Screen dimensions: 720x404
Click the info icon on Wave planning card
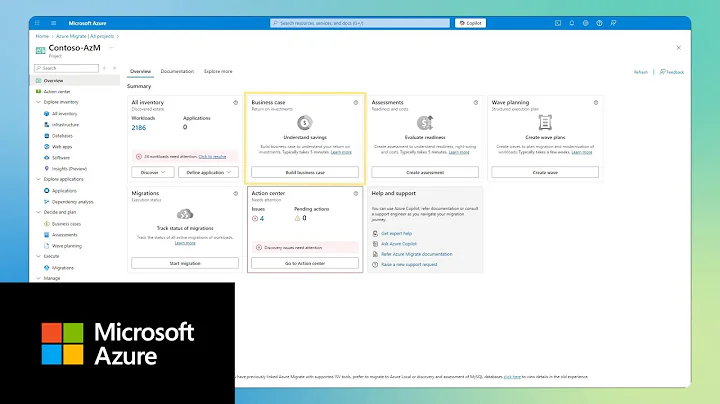point(596,103)
